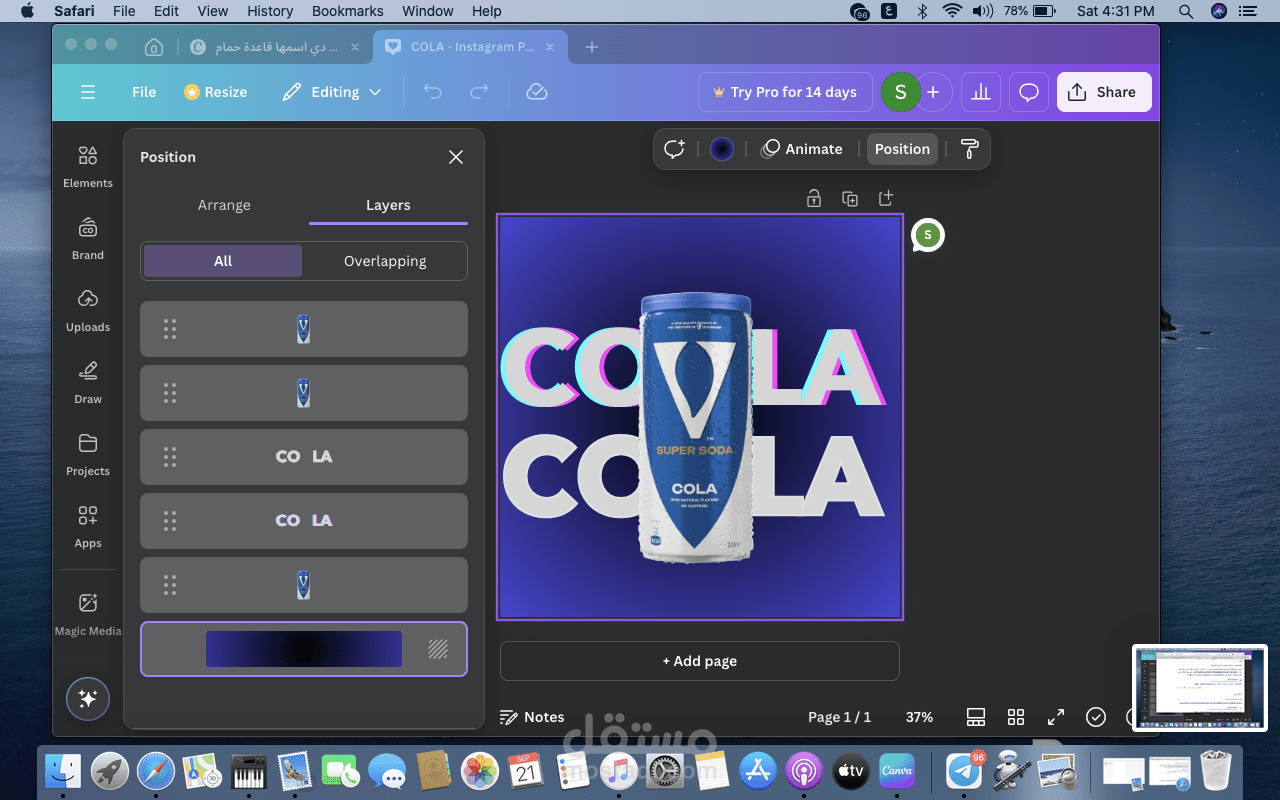The height and width of the screenshot is (800, 1280).
Task: Open the comments speech bubble icon
Action: click(x=1029, y=92)
